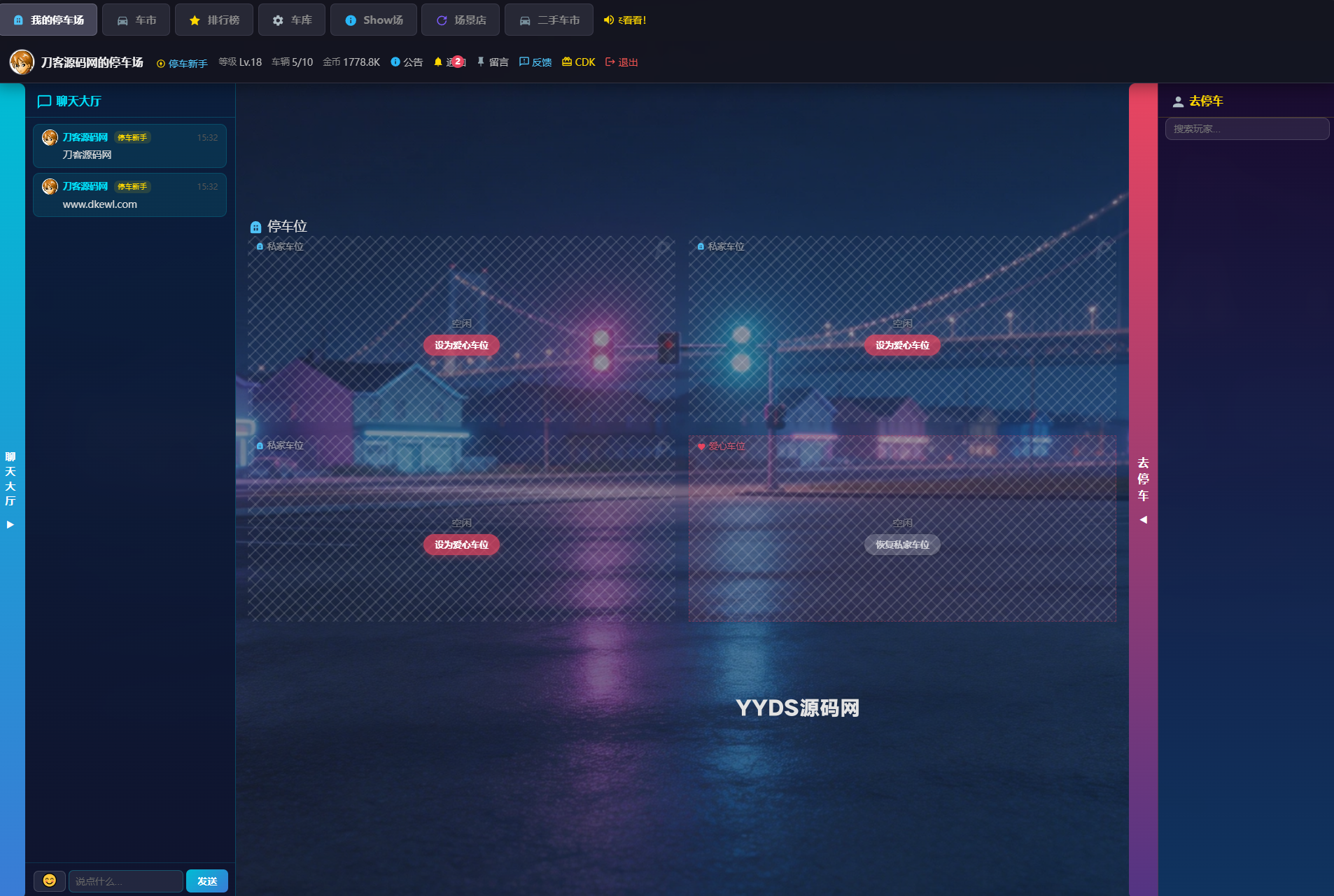
Task: Open the 公告 announcements
Action: pyautogui.click(x=407, y=62)
